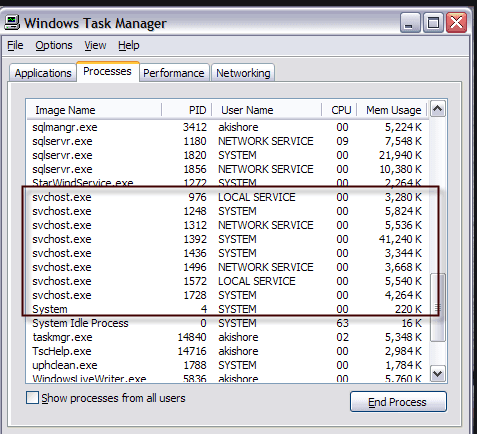Select svchost.exe with PID 1248
Screen dimensions: 477x434
pos(227,211)
